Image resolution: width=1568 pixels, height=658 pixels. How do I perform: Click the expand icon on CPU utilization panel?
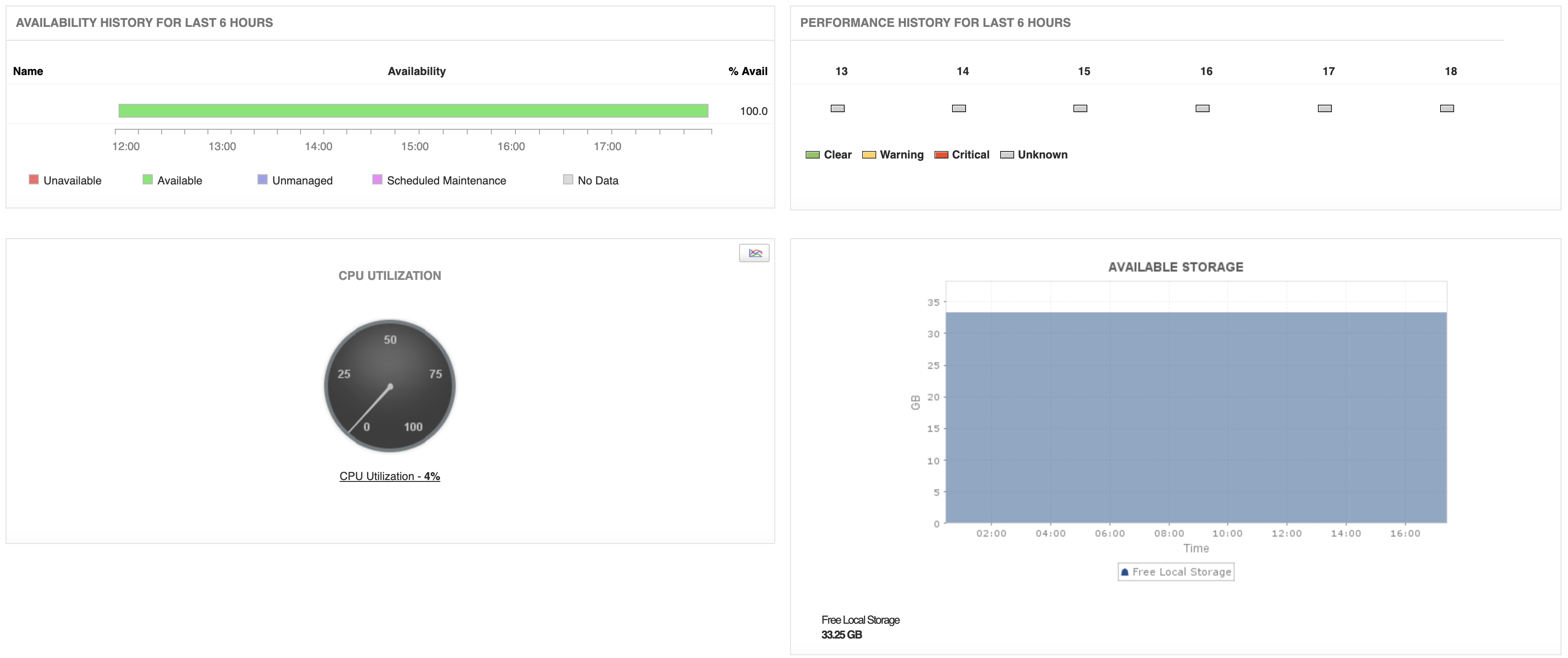755,253
